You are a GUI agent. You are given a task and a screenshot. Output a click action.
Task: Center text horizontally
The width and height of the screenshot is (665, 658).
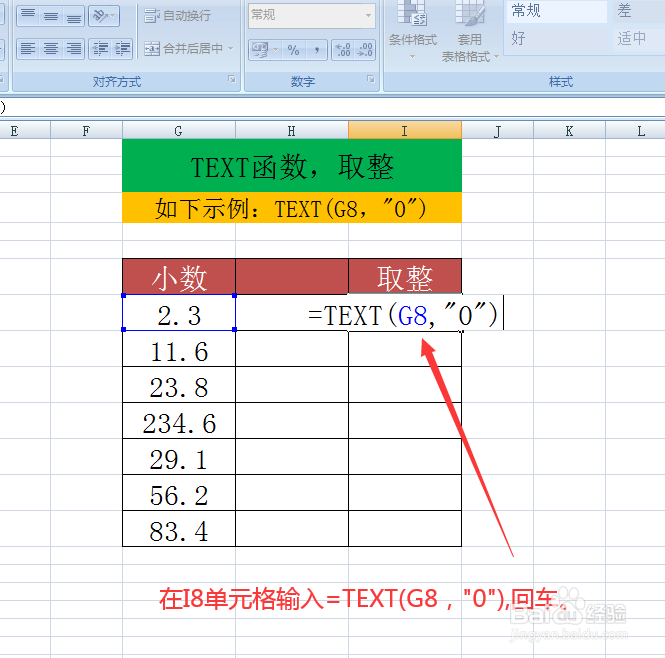[51, 49]
